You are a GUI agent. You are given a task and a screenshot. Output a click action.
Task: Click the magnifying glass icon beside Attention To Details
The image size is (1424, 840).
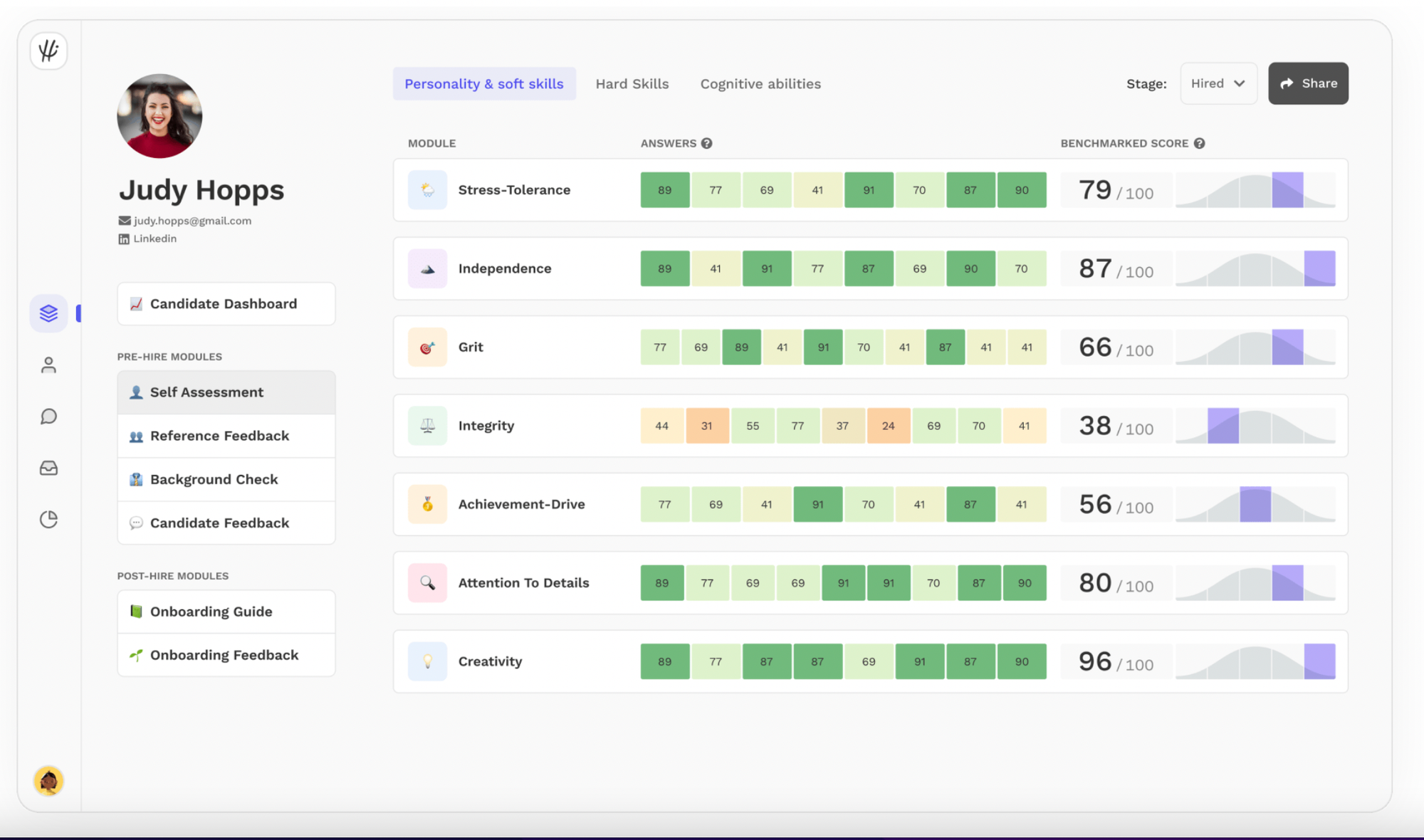click(x=427, y=582)
